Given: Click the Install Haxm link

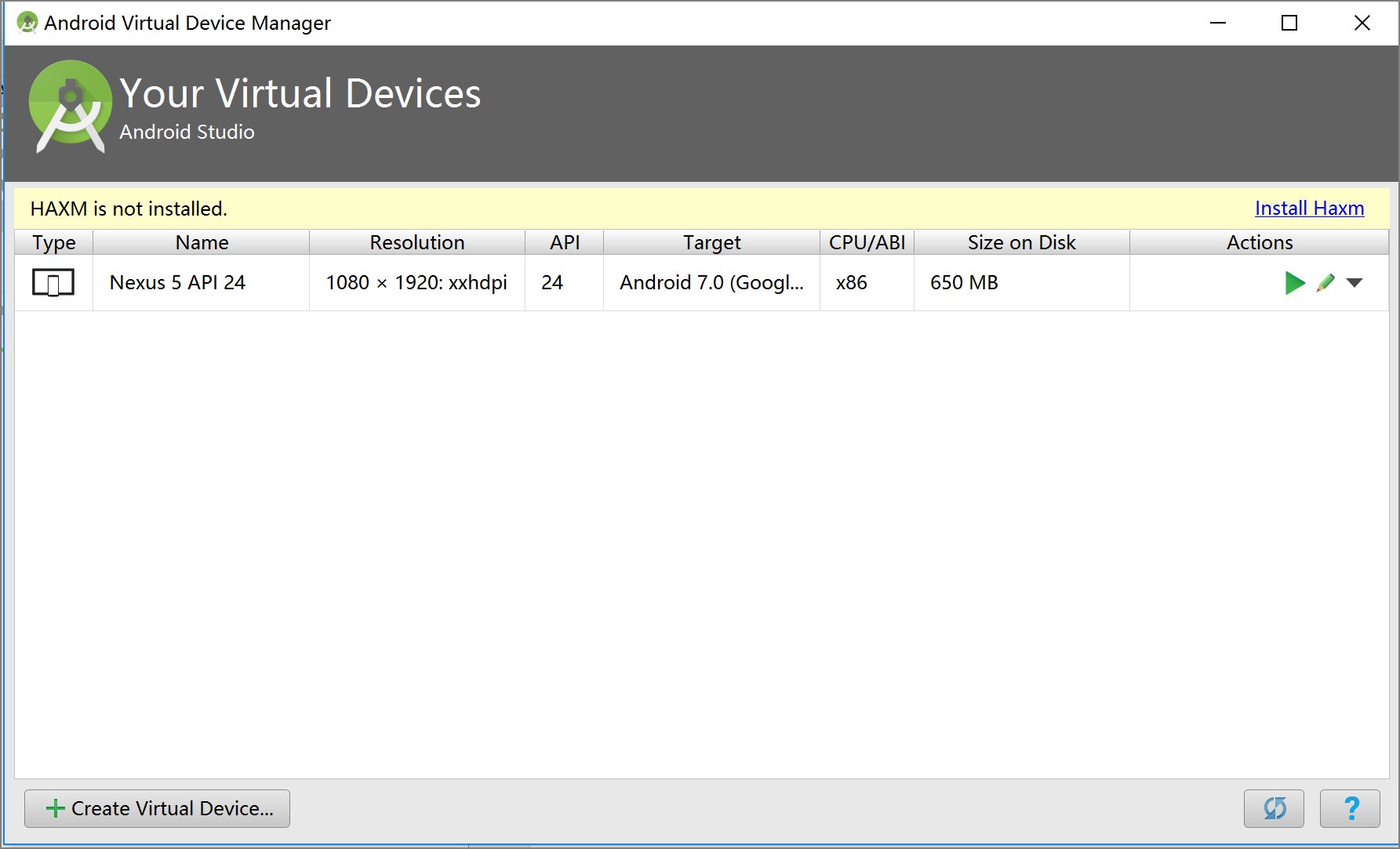Looking at the screenshot, I should click(1309, 209).
